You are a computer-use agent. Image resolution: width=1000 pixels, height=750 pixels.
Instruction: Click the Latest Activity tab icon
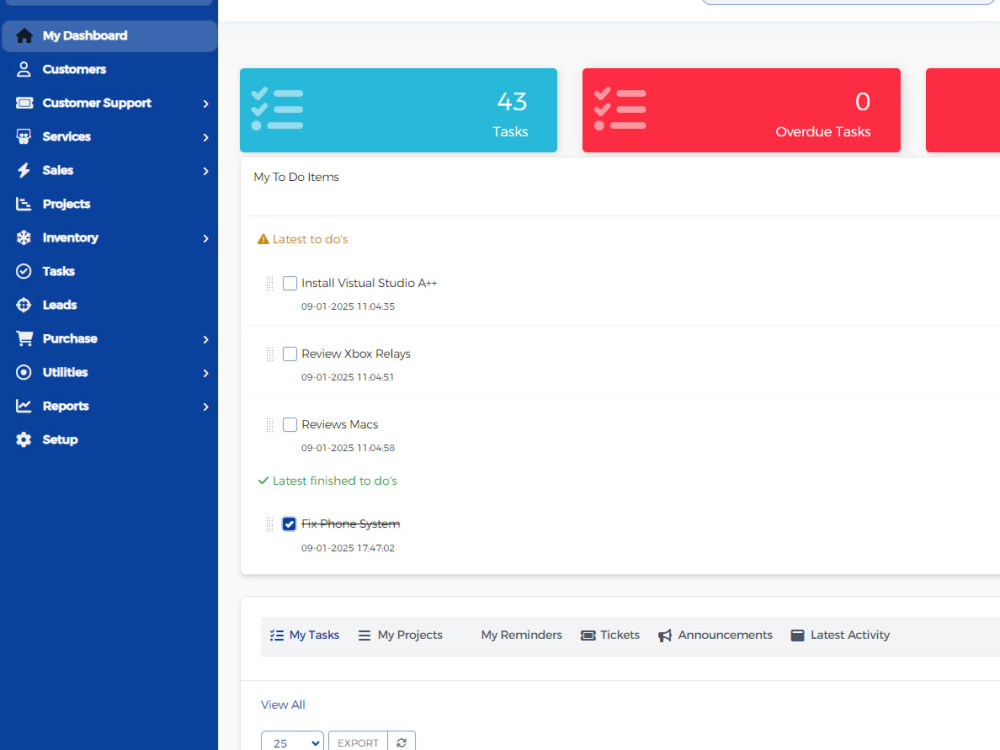click(x=797, y=635)
